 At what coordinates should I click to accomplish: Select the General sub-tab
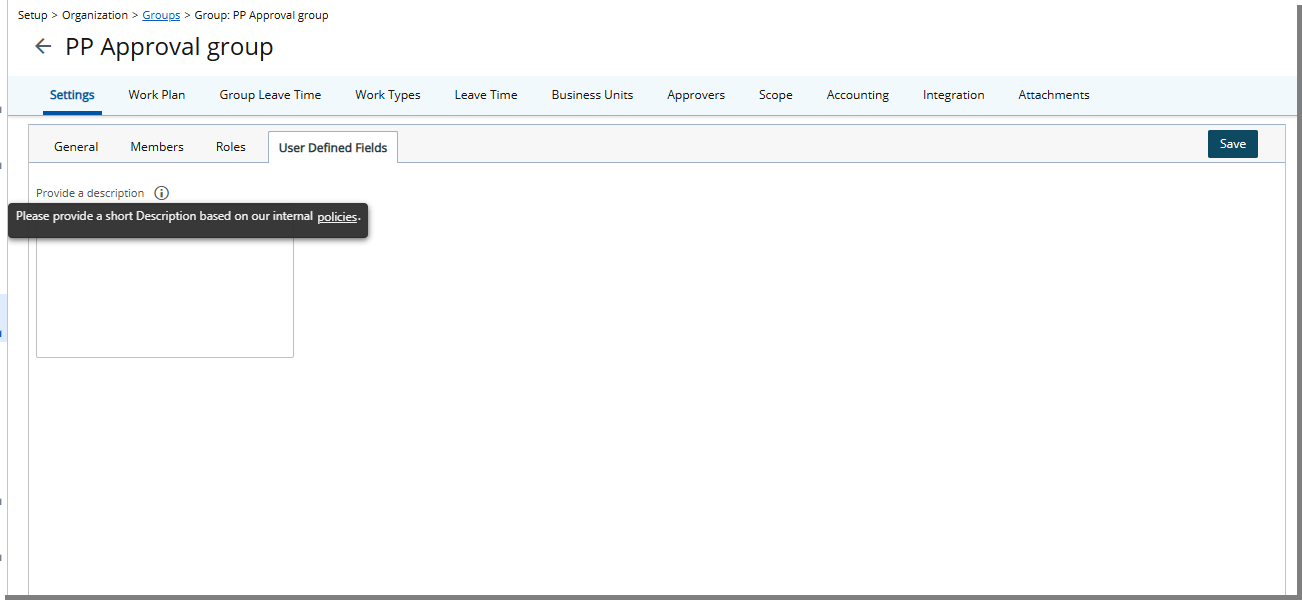[x=75, y=146]
